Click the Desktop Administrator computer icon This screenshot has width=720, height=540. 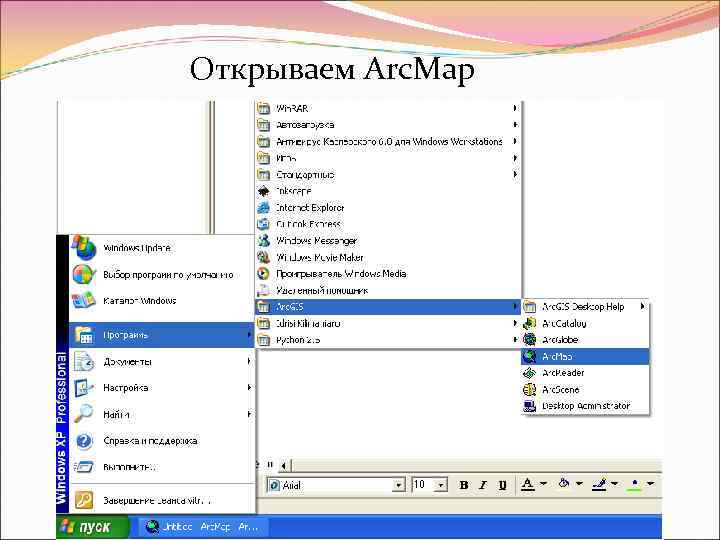point(529,406)
